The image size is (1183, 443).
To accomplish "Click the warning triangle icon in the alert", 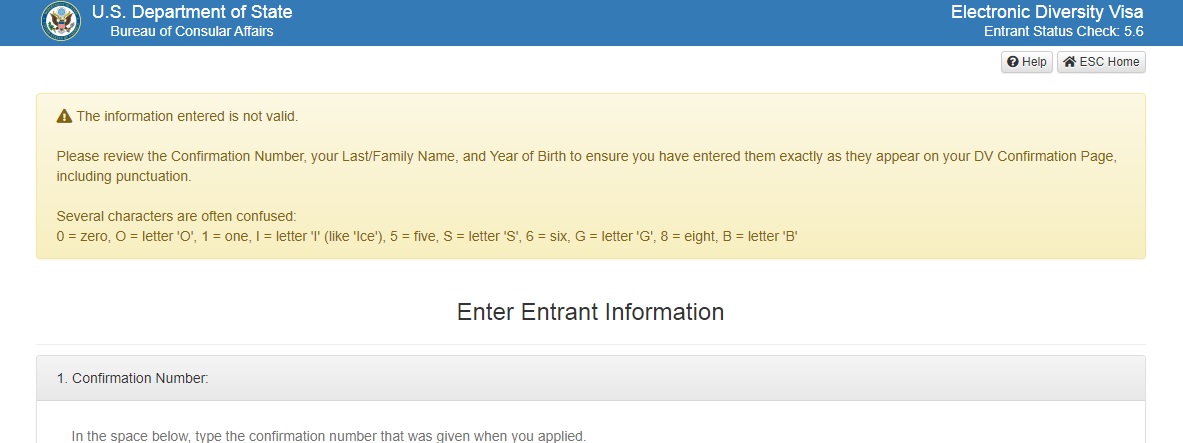I will (x=64, y=116).
